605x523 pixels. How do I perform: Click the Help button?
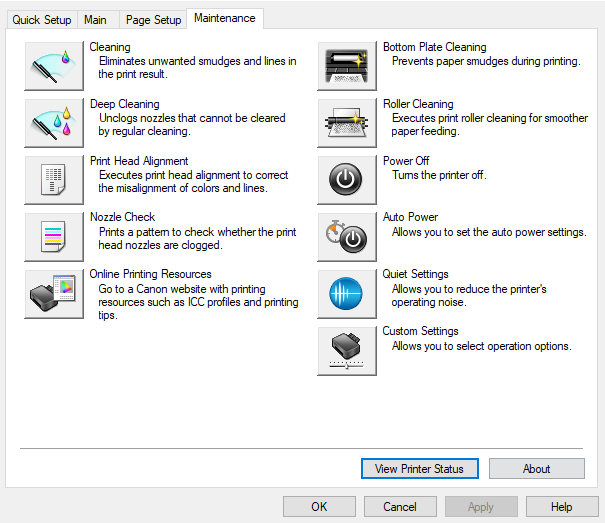pyautogui.click(x=561, y=507)
